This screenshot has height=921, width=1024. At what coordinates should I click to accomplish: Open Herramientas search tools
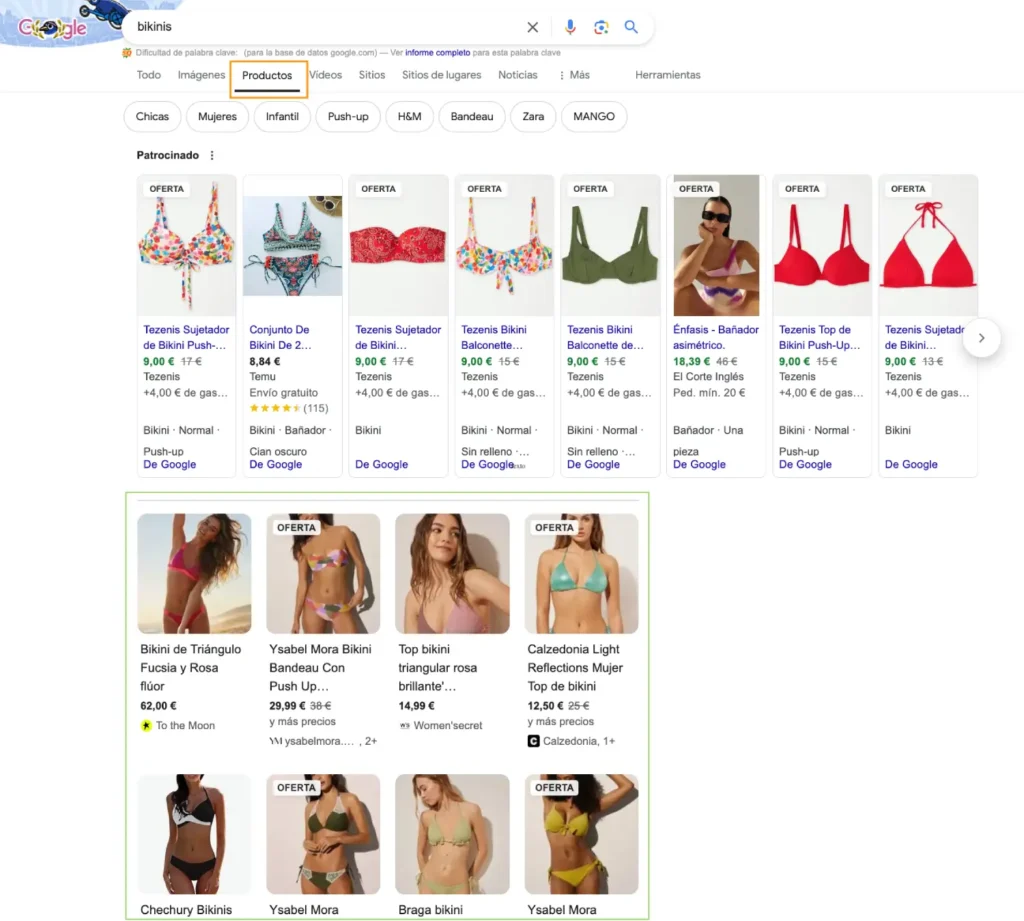[667, 75]
